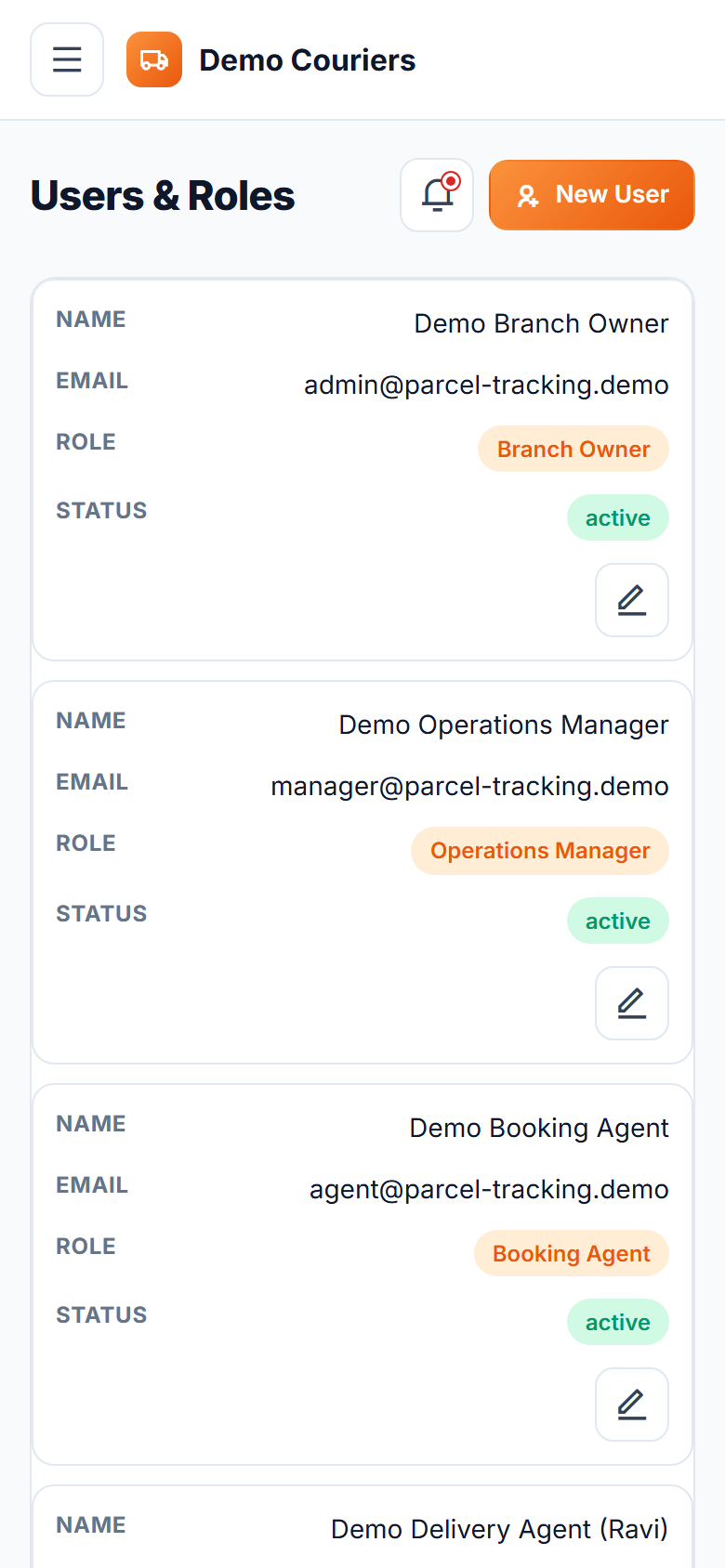Click the Operations Manager role badge
Viewport: 725px width, 1568px height.
pyautogui.click(x=540, y=851)
